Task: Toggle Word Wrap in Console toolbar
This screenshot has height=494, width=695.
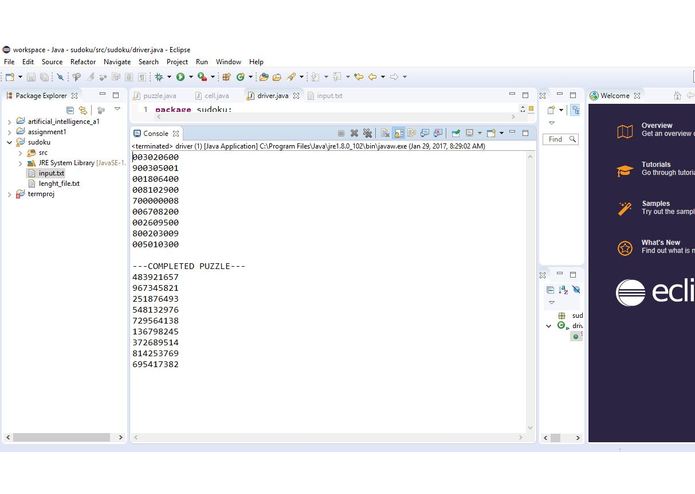Action: pyautogui.click(x=412, y=133)
